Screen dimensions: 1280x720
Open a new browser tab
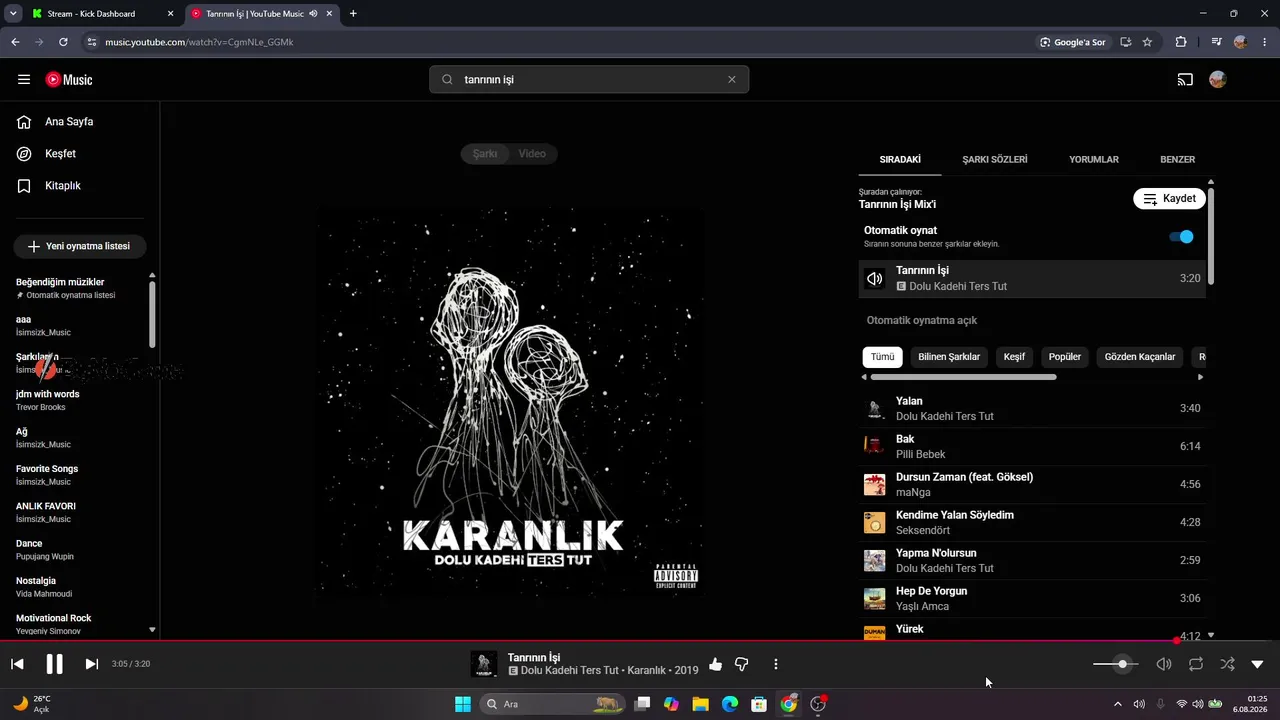coord(353,14)
